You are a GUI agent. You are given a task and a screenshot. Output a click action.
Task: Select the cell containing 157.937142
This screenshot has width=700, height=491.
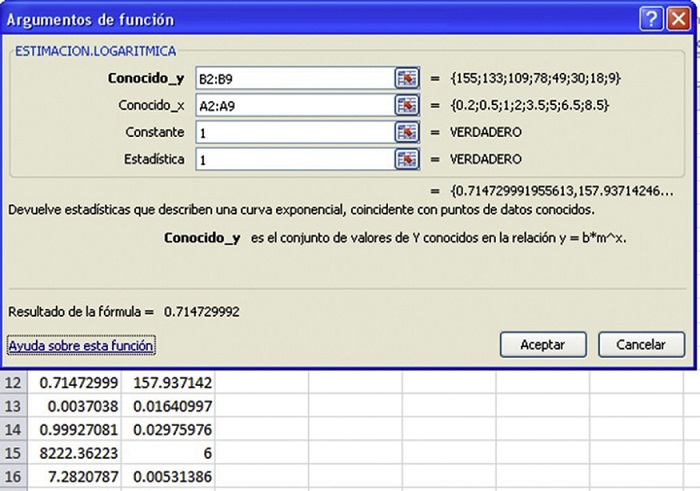tap(169, 383)
